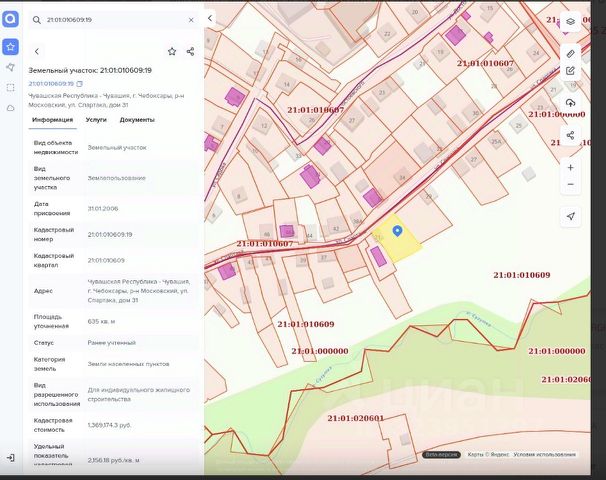The image size is (606, 480).
Task: Open the Условия использования link
Action: [x=545, y=454]
